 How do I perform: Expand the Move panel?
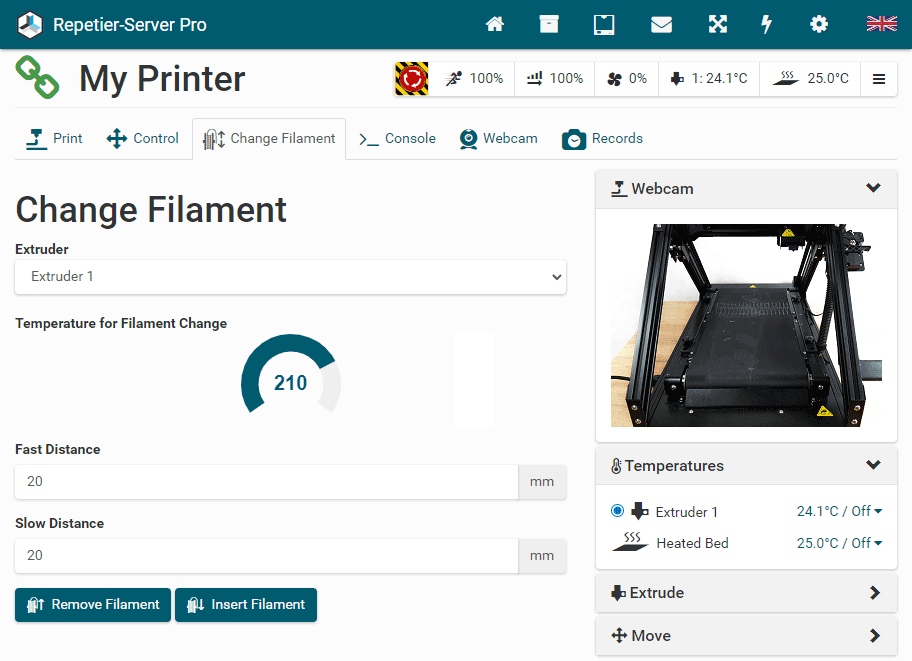[x=874, y=636]
